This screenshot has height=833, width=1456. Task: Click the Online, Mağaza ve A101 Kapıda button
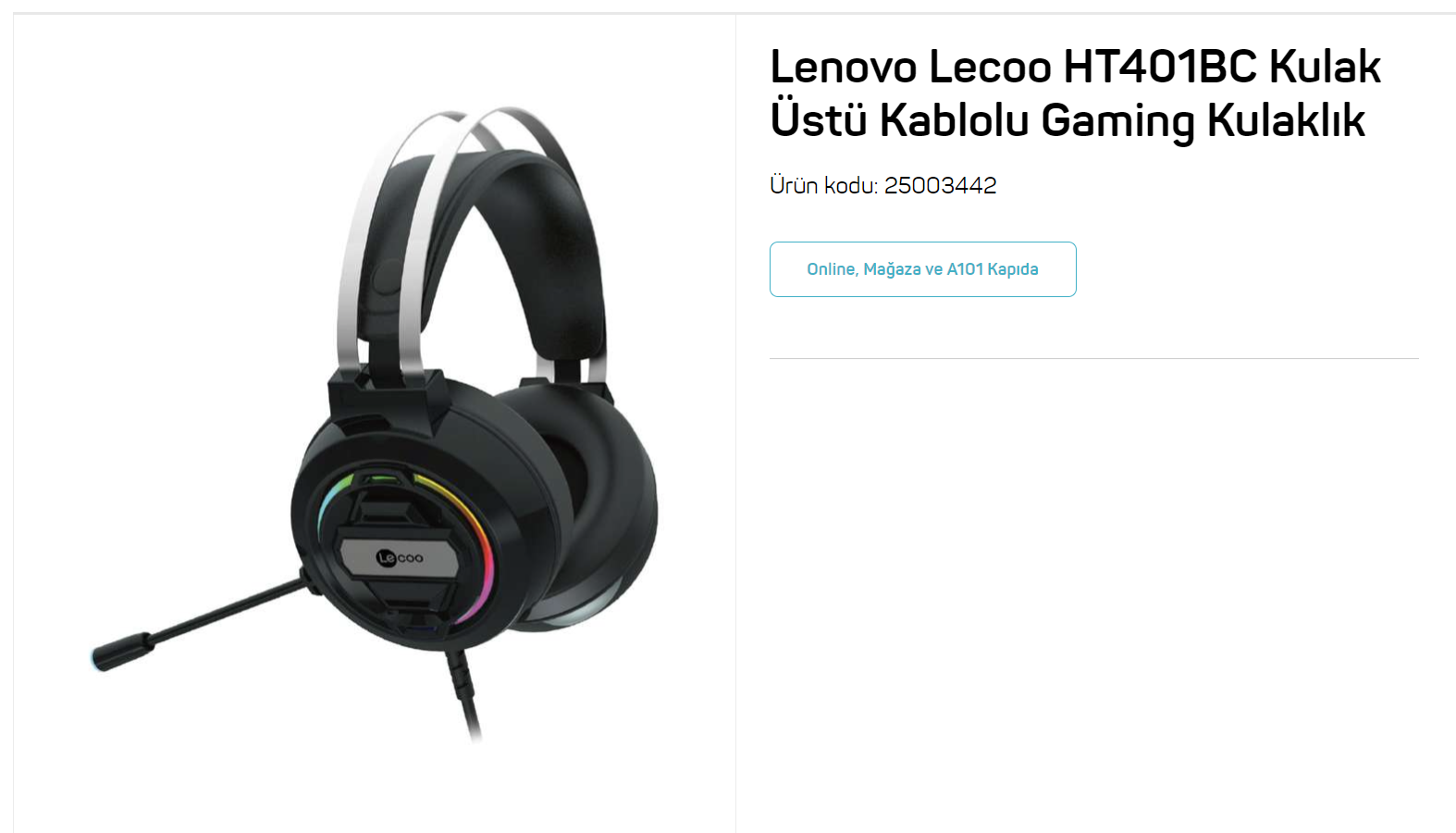click(922, 269)
